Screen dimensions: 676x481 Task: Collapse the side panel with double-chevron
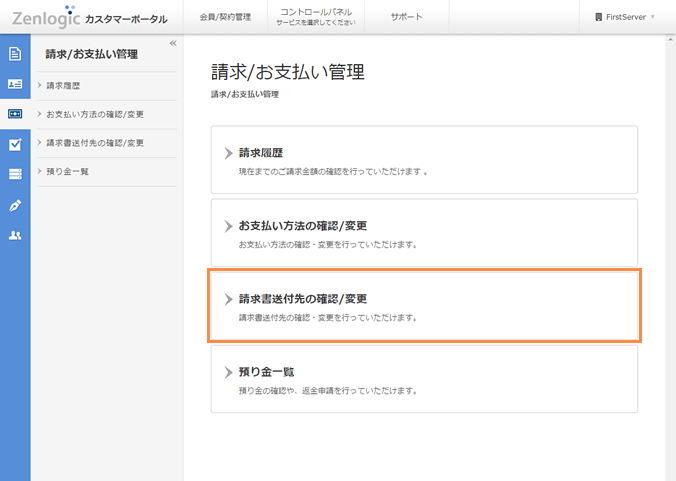pyautogui.click(x=172, y=43)
